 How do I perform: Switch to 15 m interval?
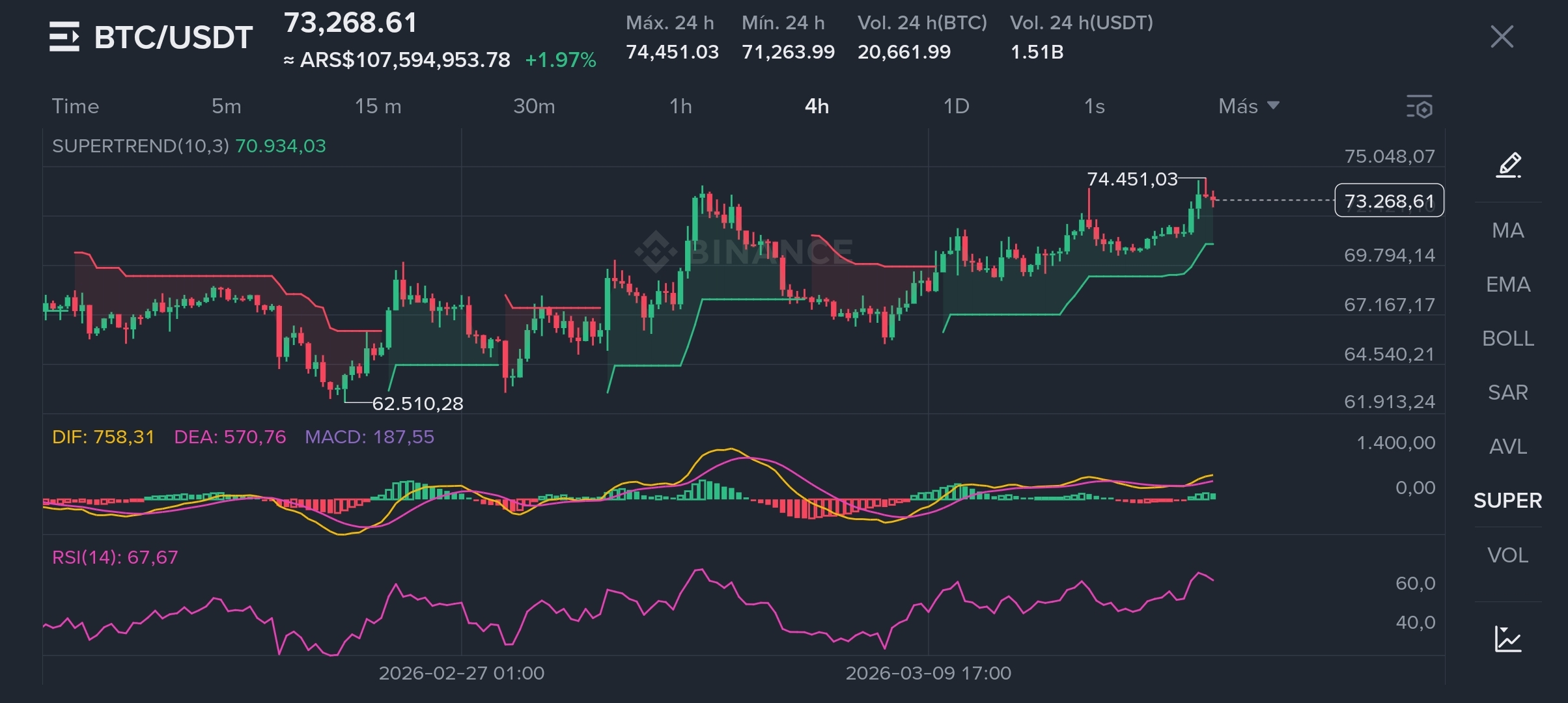[378, 106]
